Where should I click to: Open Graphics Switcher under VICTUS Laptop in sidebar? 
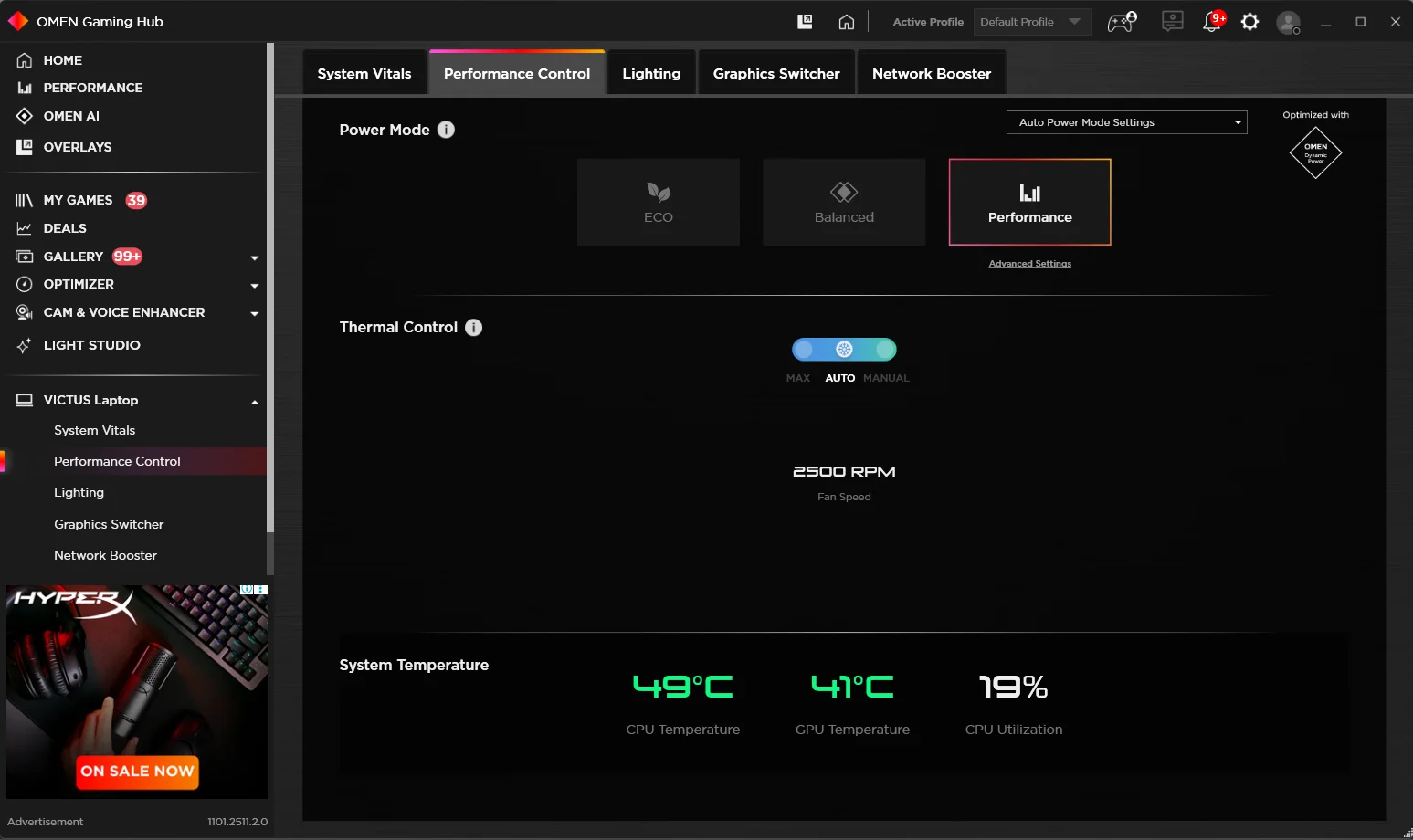pyautogui.click(x=109, y=524)
